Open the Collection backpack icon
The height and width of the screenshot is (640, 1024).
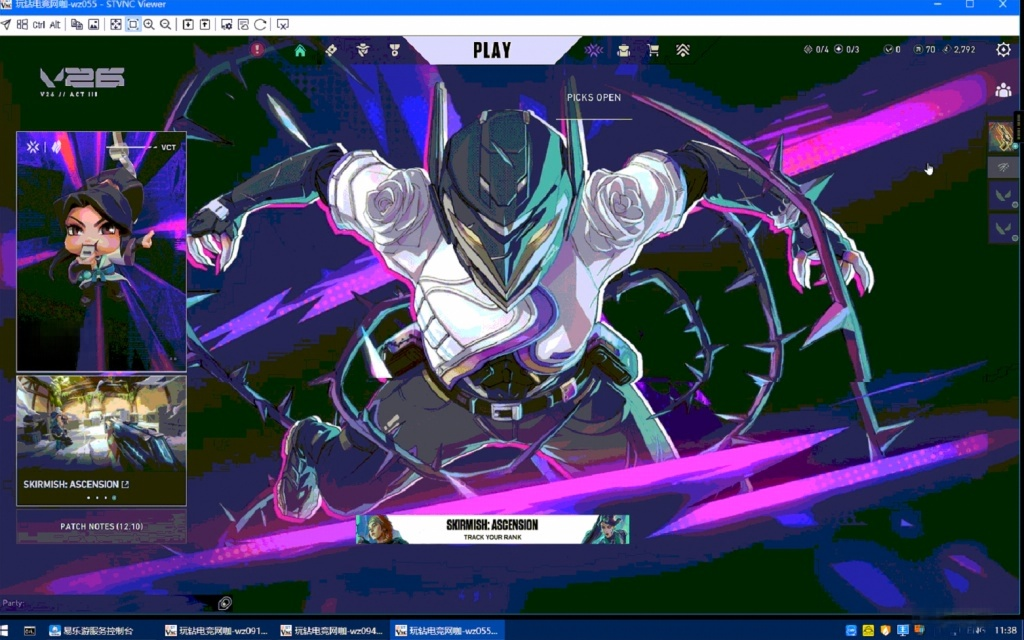624,50
